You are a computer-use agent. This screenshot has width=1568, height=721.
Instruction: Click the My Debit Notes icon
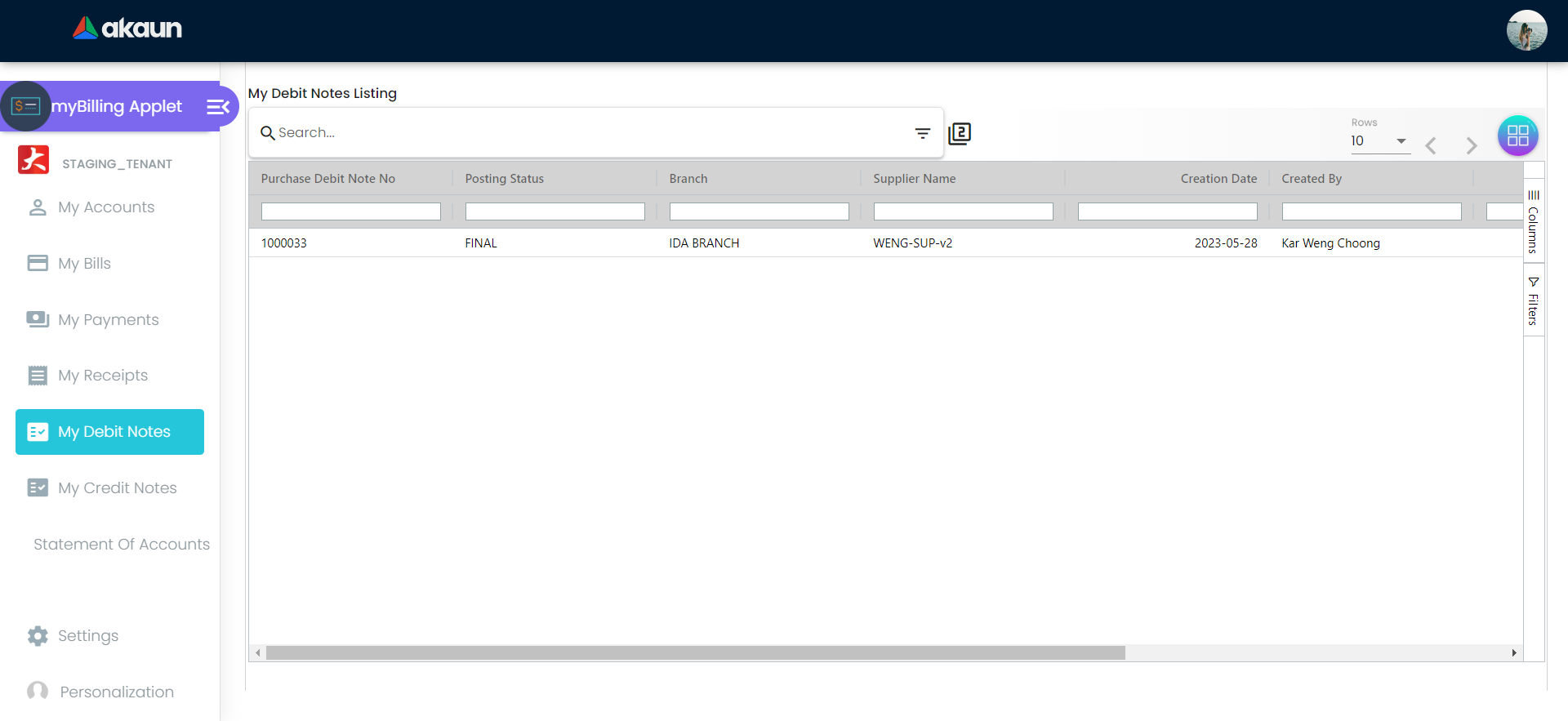(38, 432)
